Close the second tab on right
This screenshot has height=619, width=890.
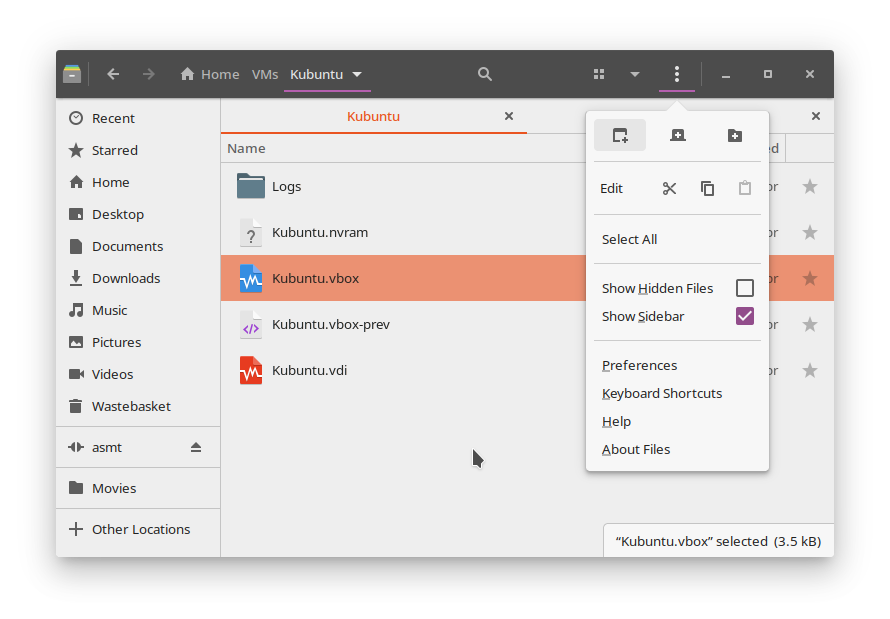point(816,116)
